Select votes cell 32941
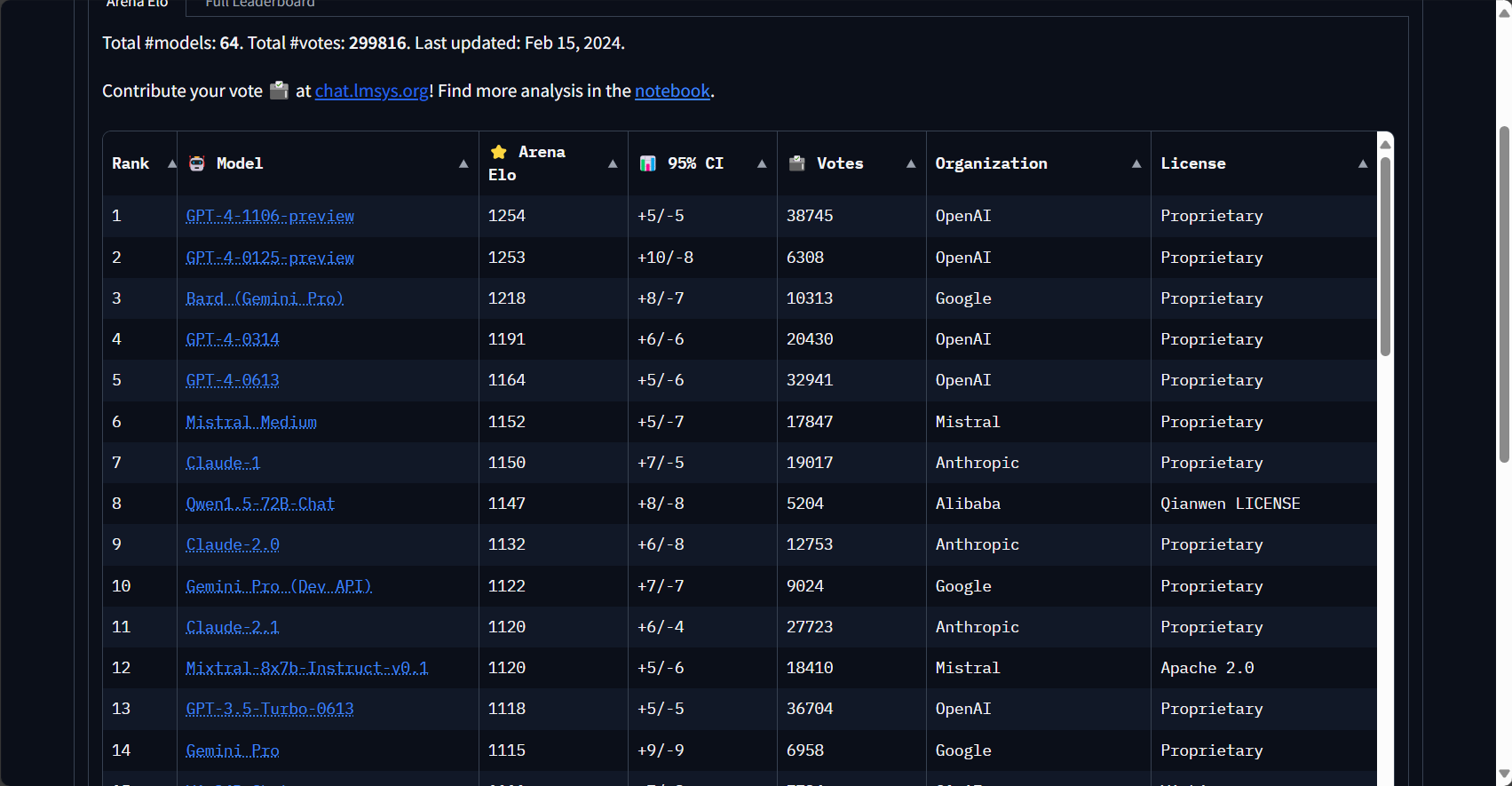The height and width of the screenshot is (786, 1512). (x=810, y=380)
